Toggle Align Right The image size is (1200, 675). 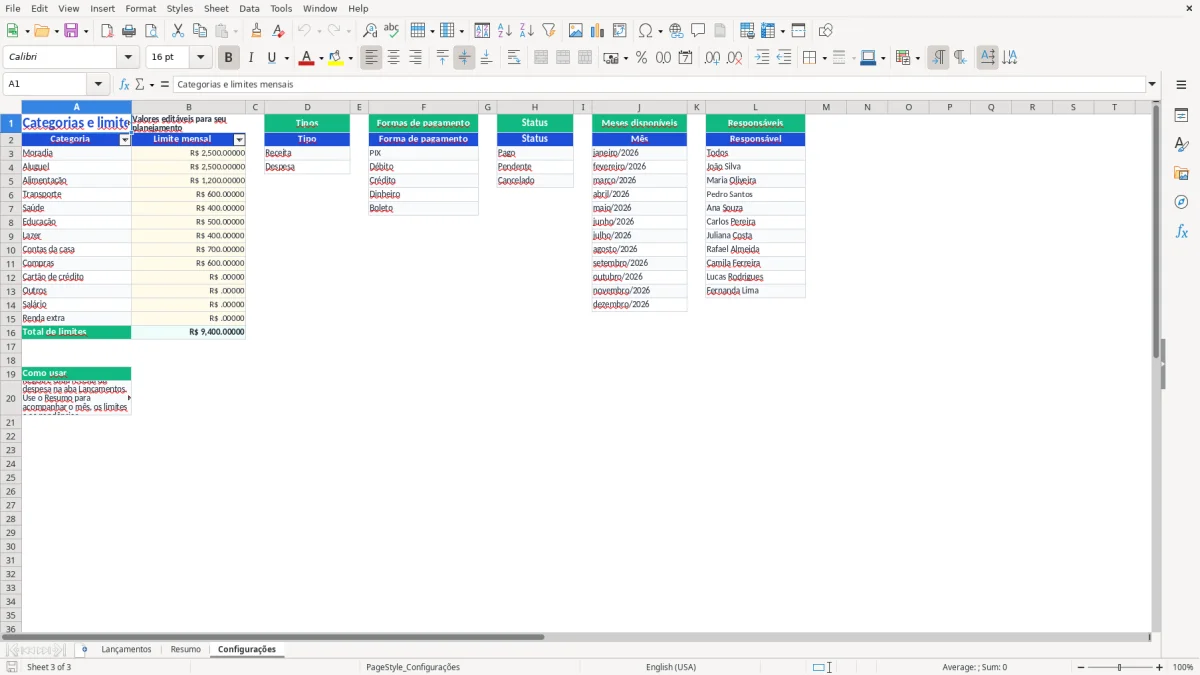[415, 58]
